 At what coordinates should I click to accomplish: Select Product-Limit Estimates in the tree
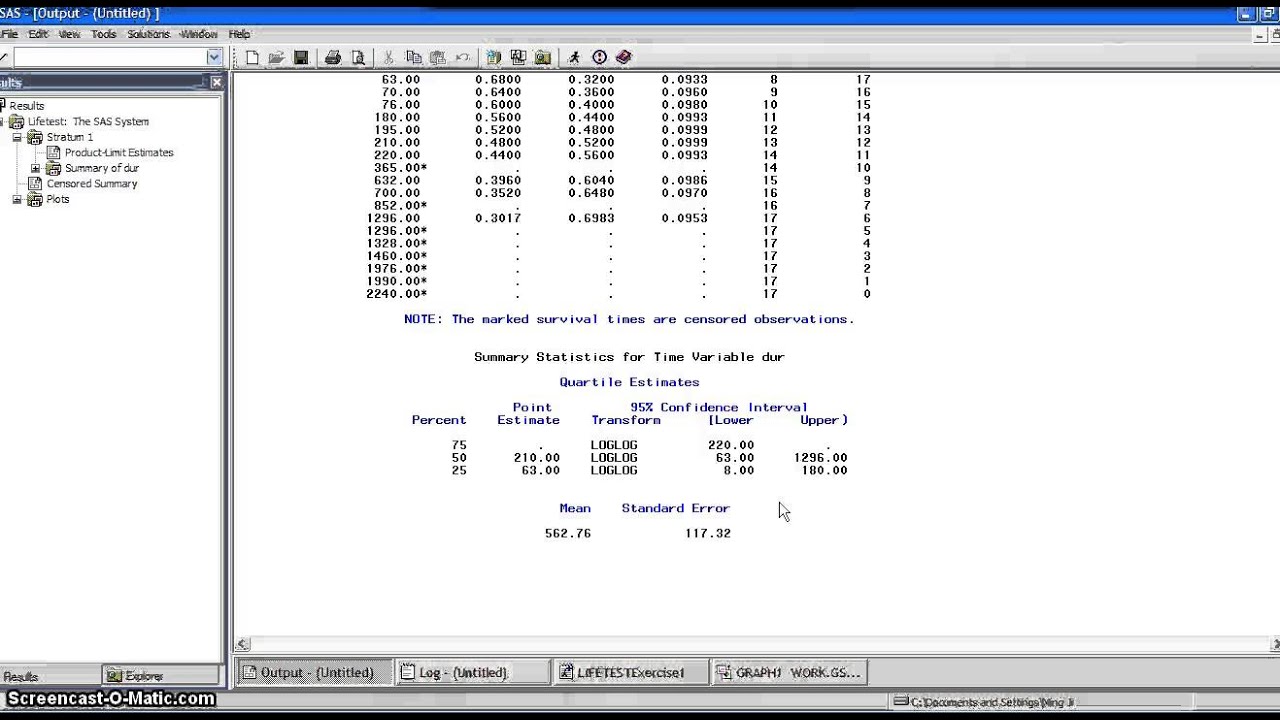[x=119, y=152]
